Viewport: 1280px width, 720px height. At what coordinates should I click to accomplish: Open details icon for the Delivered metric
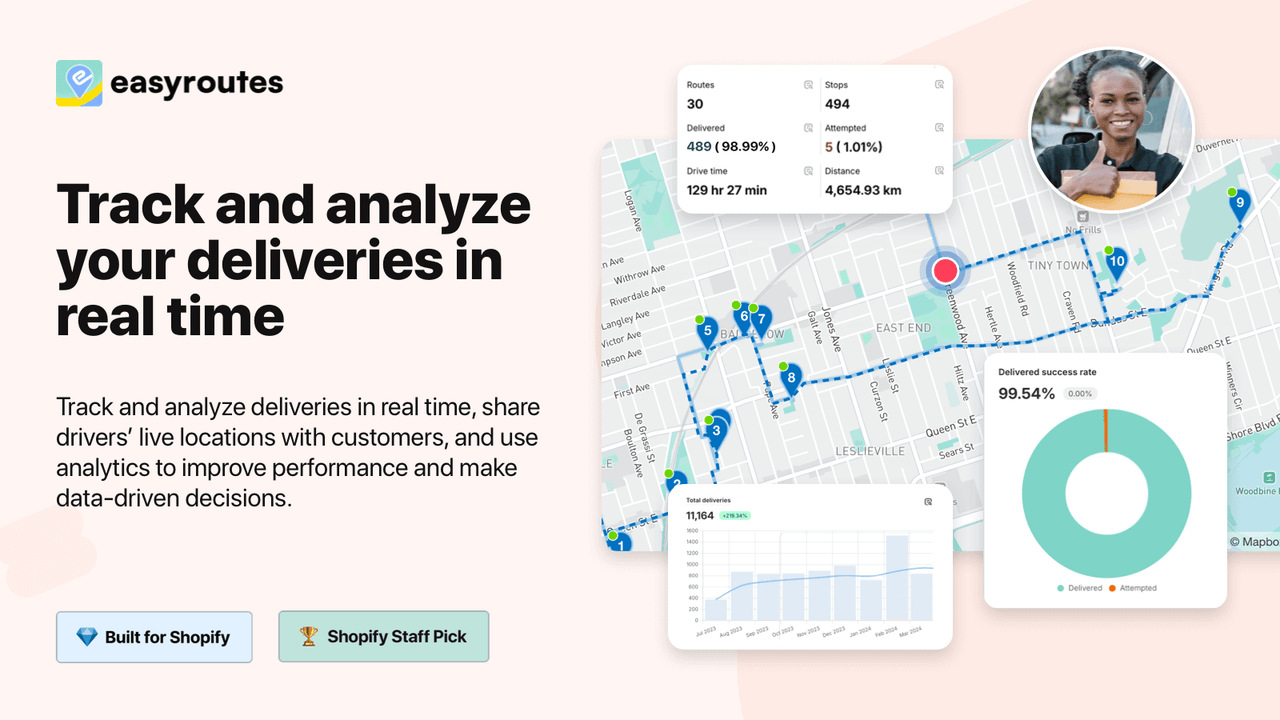click(x=808, y=128)
